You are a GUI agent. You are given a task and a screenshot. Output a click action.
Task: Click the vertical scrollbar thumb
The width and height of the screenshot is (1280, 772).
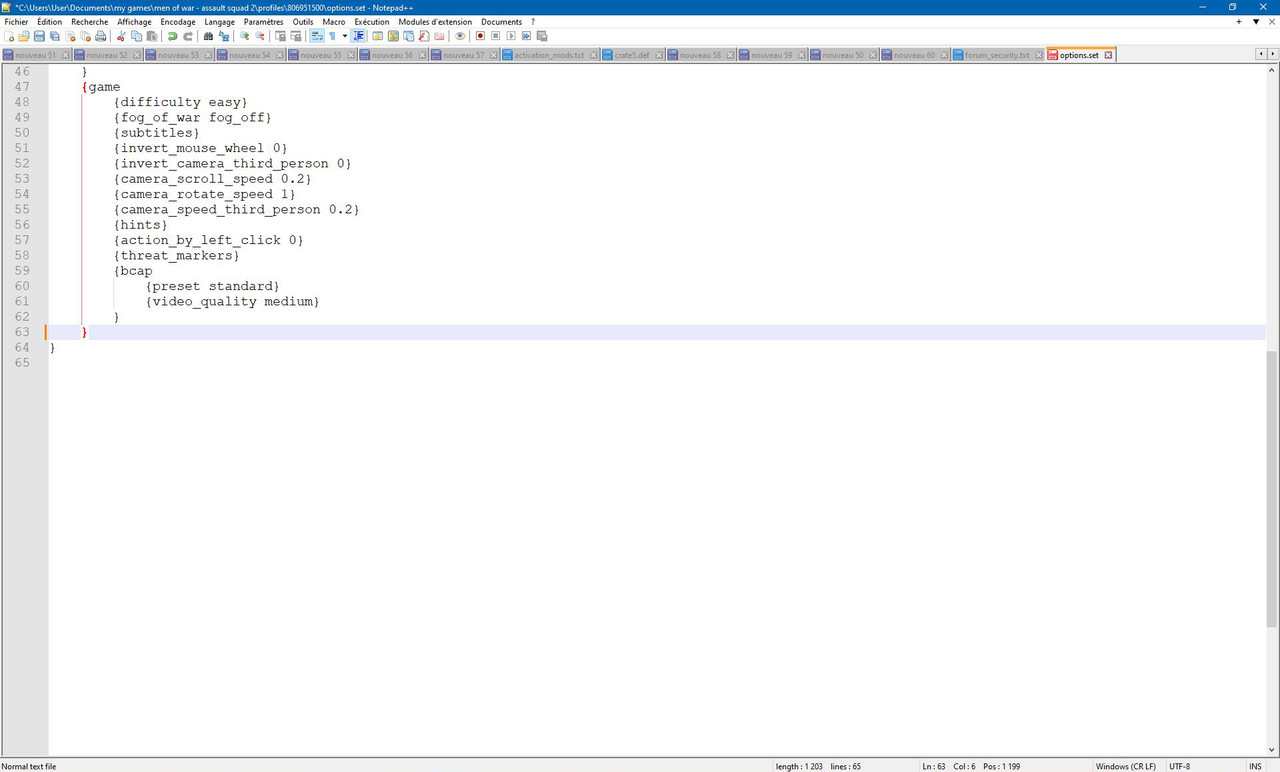tap(1272, 490)
